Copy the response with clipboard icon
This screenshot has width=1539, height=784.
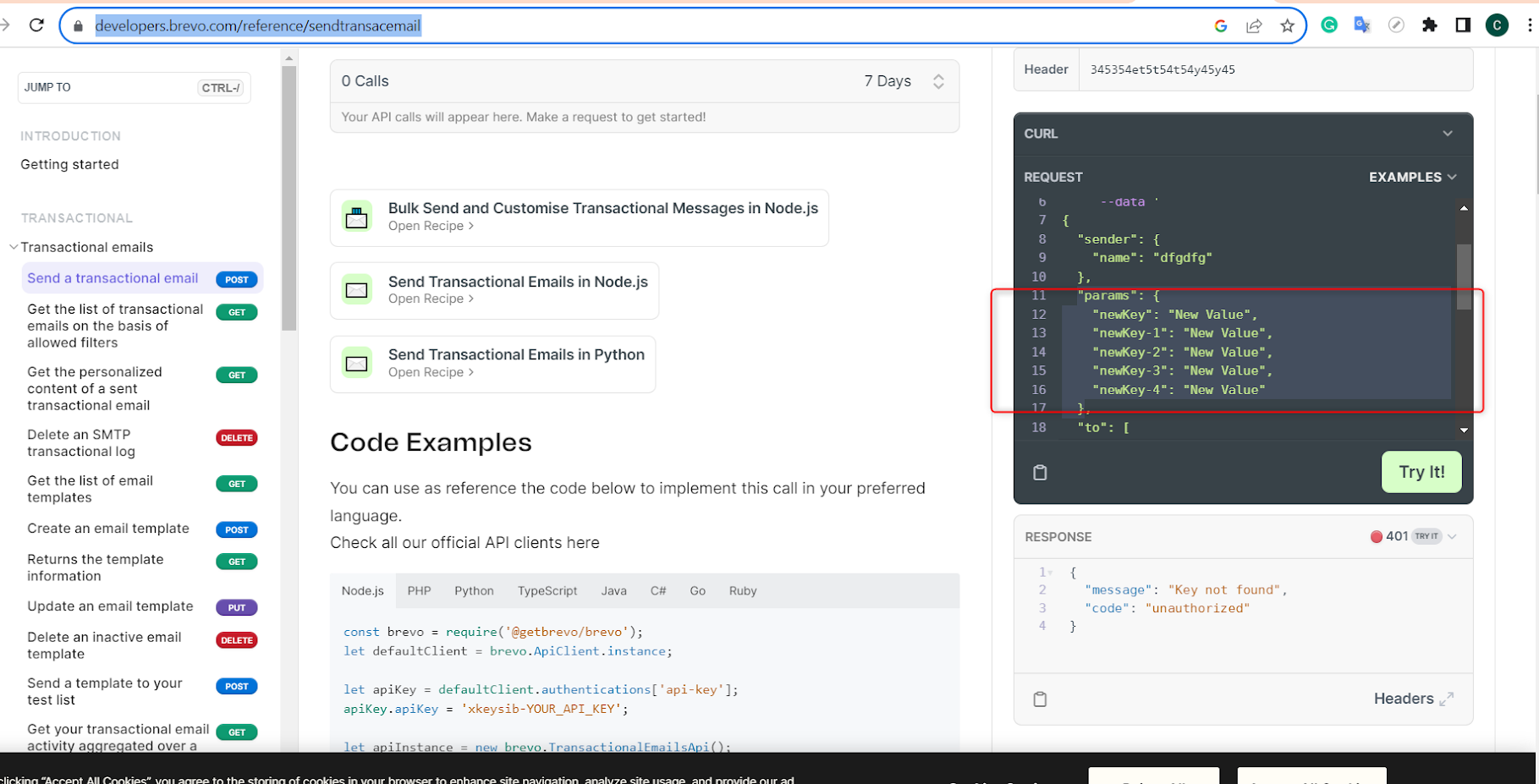(1040, 699)
